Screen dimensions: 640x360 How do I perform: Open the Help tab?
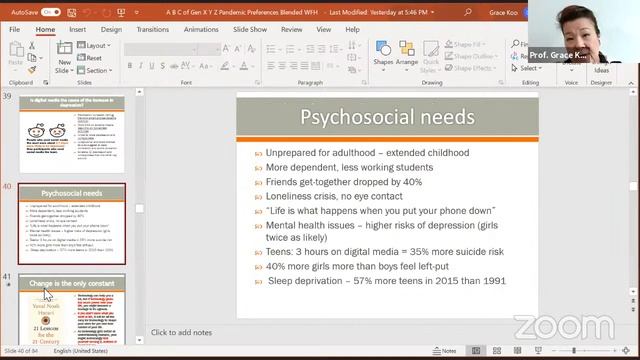click(x=352, y=29)
